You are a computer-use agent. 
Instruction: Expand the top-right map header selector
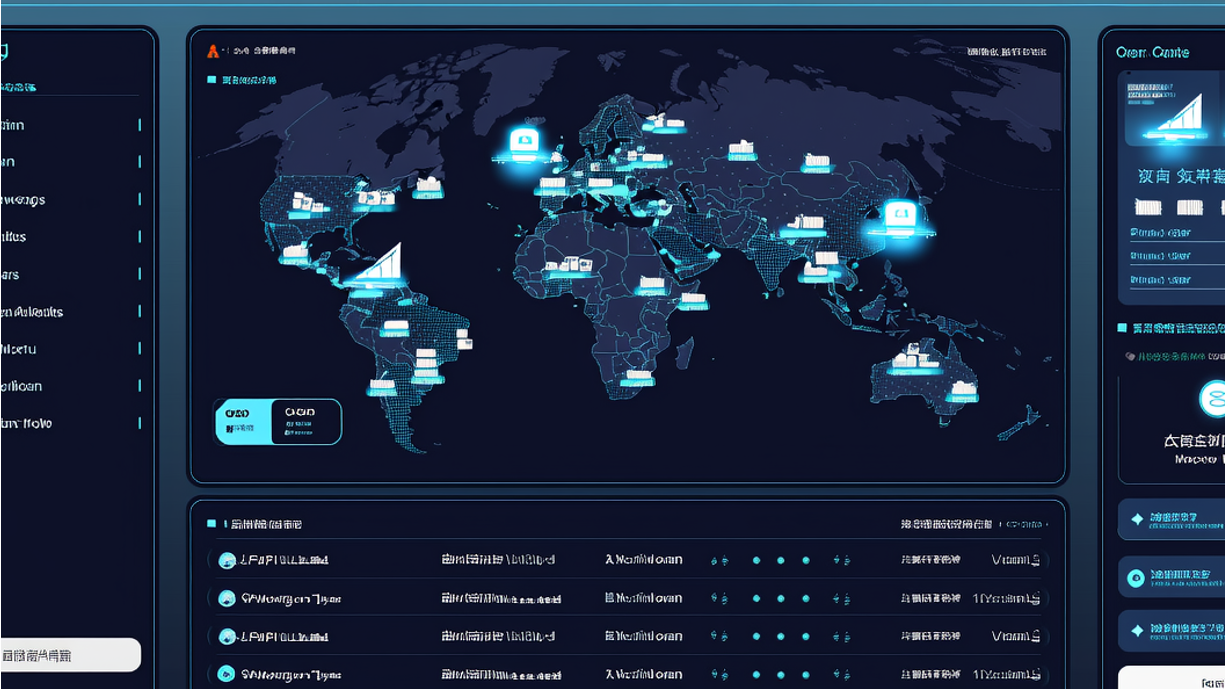[x=1007, y=50]
